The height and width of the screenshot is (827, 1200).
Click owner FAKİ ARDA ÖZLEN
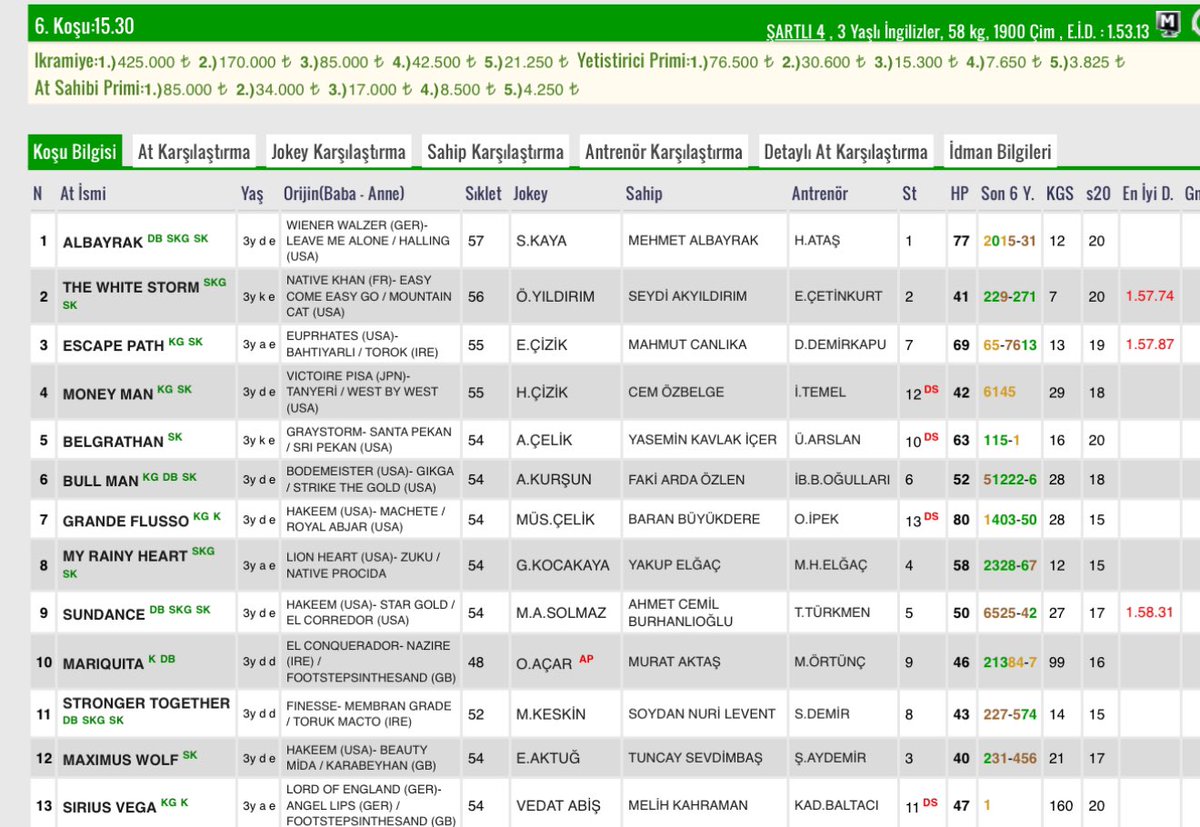pyautogui.click(x=686, y=480)
